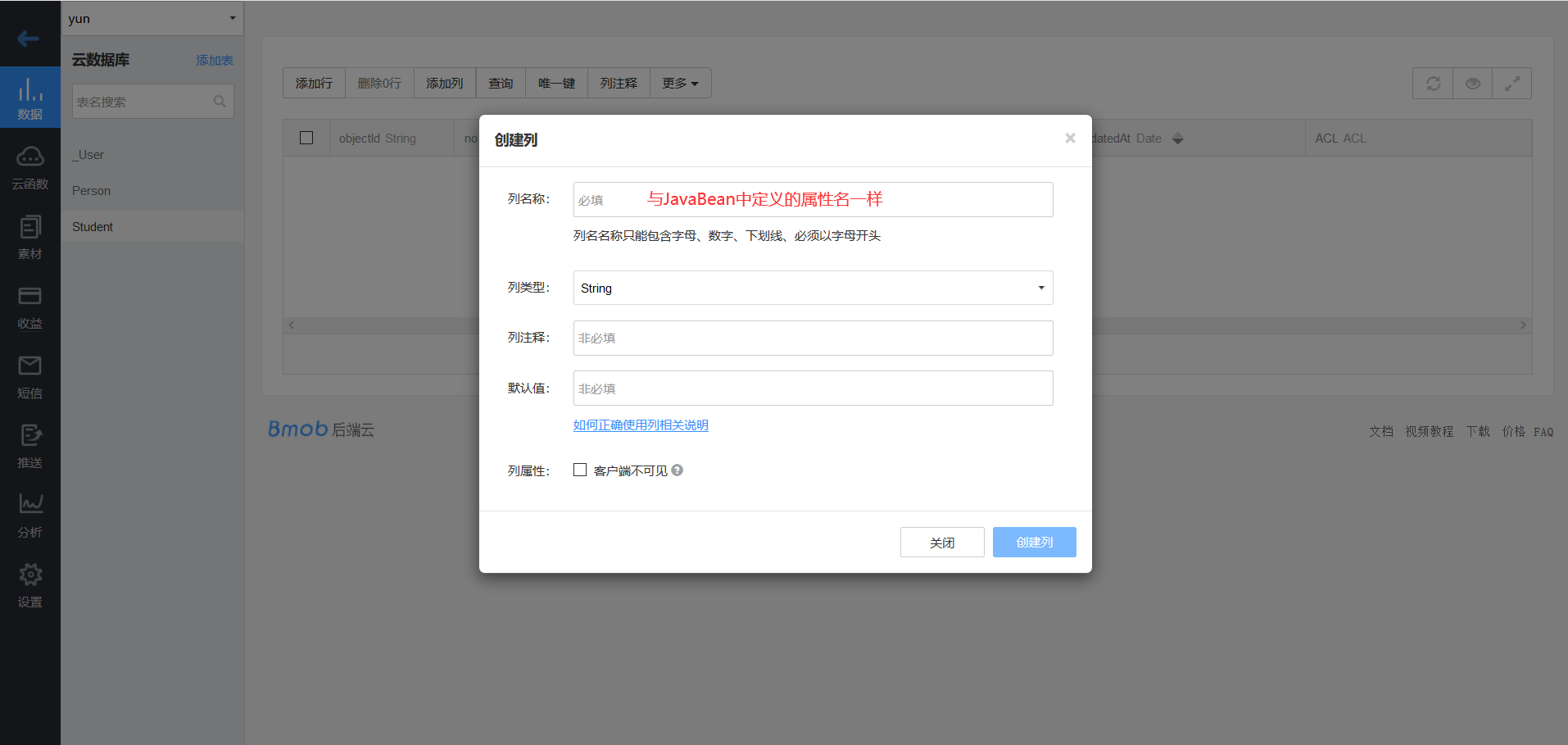This screenshot has height=745, width=1568.
Task: Click inside the 列名称 input field
Action: pos(812,199)
